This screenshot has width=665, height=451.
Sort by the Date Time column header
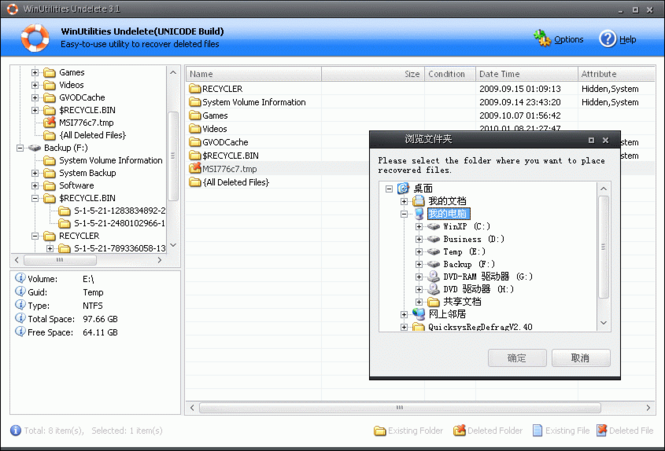click(x=526, y=74)
